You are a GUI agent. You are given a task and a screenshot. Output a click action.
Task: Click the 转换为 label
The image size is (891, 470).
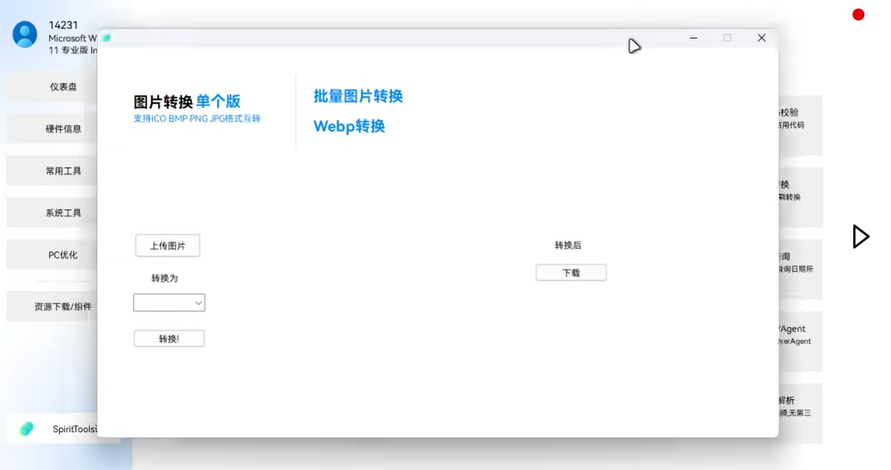165,278
